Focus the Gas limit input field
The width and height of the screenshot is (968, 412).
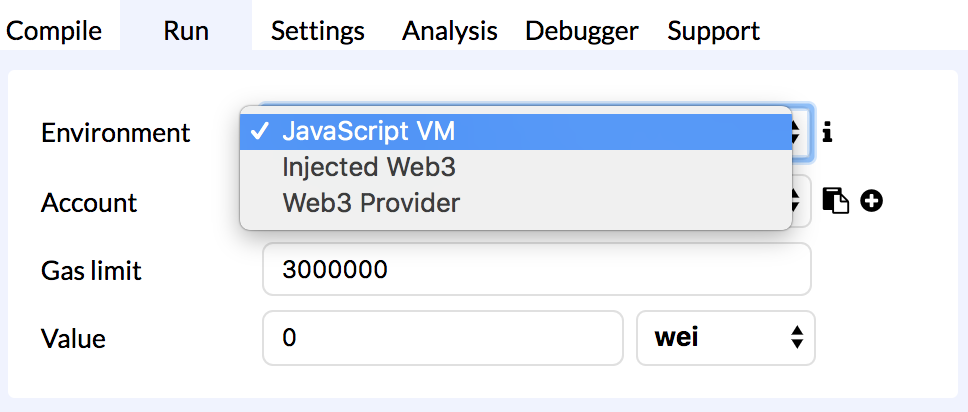click(x=536, y=269)
